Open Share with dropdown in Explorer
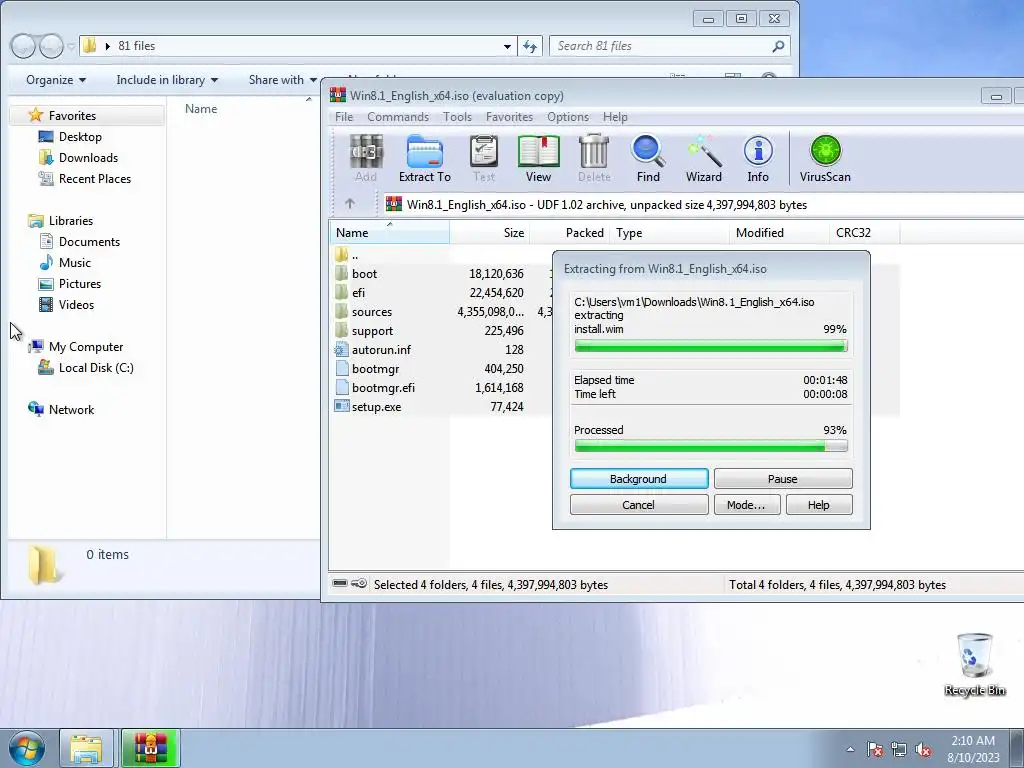Image resolution: width=1024 pixels, height=768 pixels. 283,80
